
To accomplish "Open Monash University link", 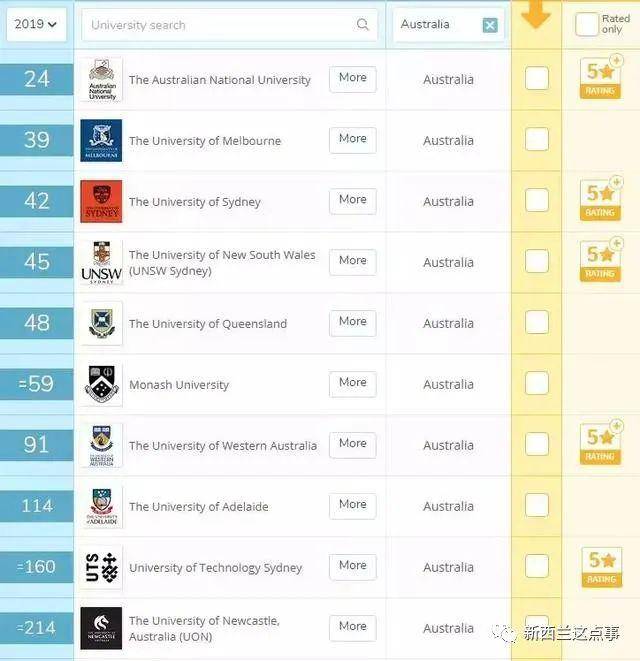I will pos(179,385).
